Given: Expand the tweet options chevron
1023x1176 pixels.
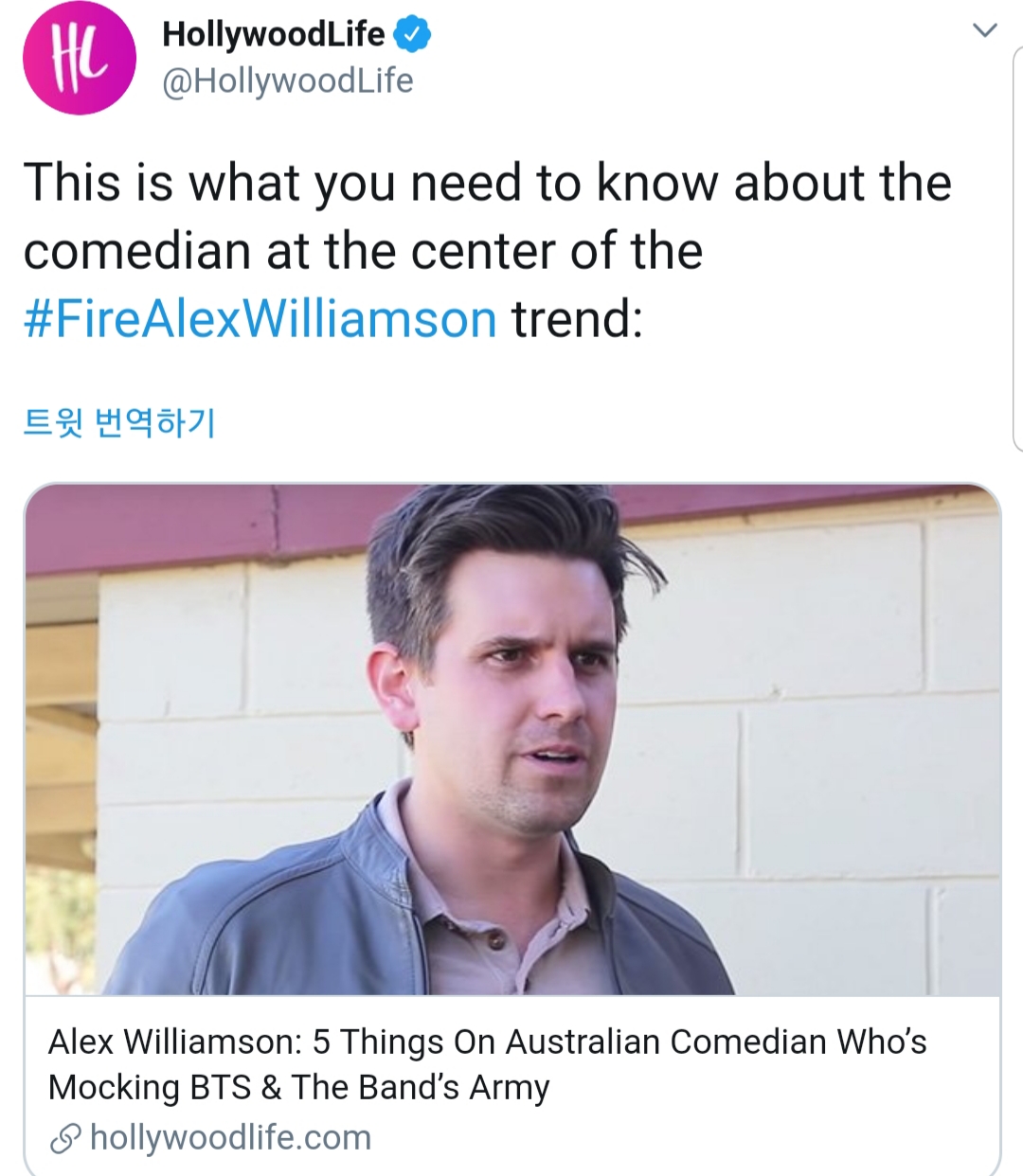Looking at the screenshot, I should [985, 30].
